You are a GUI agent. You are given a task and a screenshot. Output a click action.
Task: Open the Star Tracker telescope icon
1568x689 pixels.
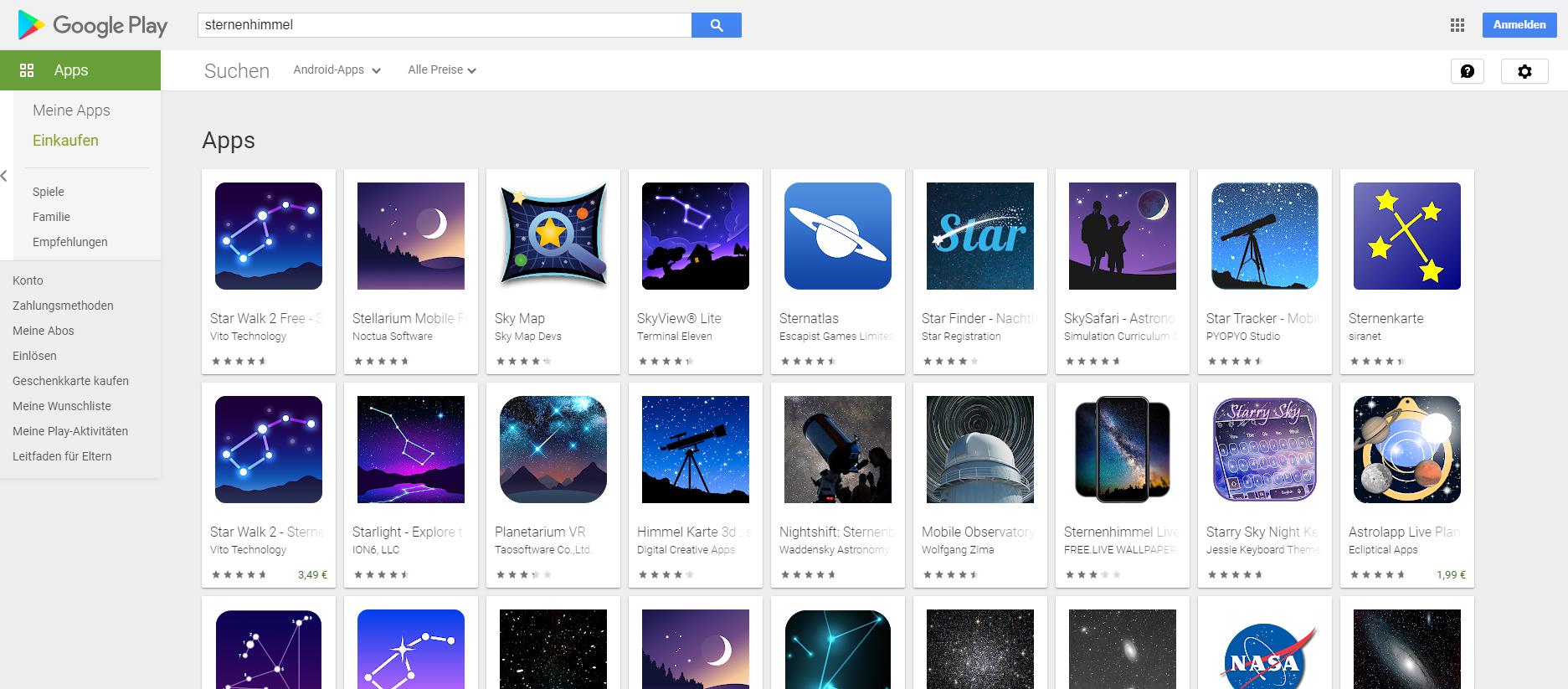(x=1264, y=236)
